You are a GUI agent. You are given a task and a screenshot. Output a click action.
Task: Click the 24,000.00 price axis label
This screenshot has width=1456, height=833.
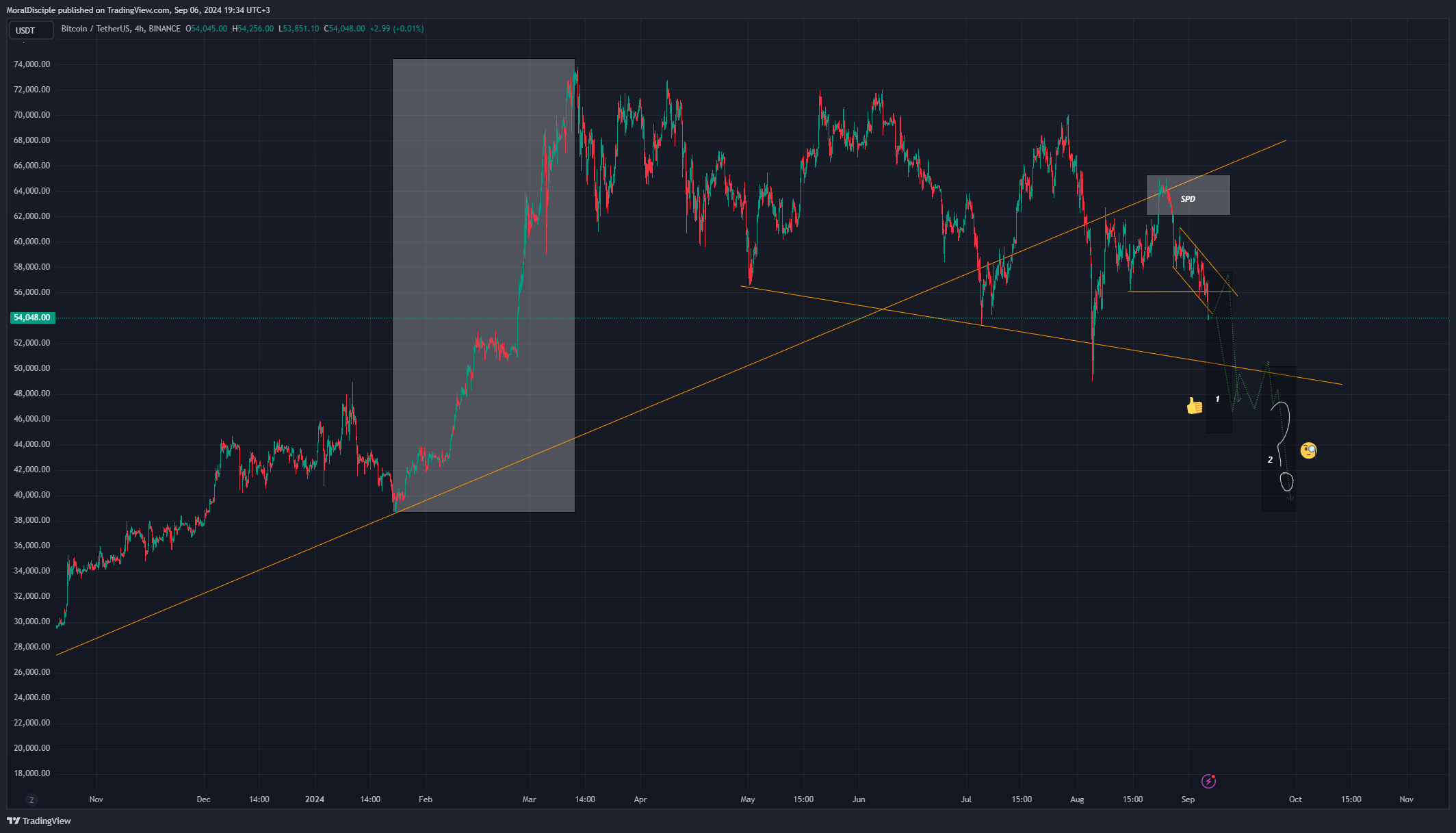pyautogui.click(x=32, y=697)
